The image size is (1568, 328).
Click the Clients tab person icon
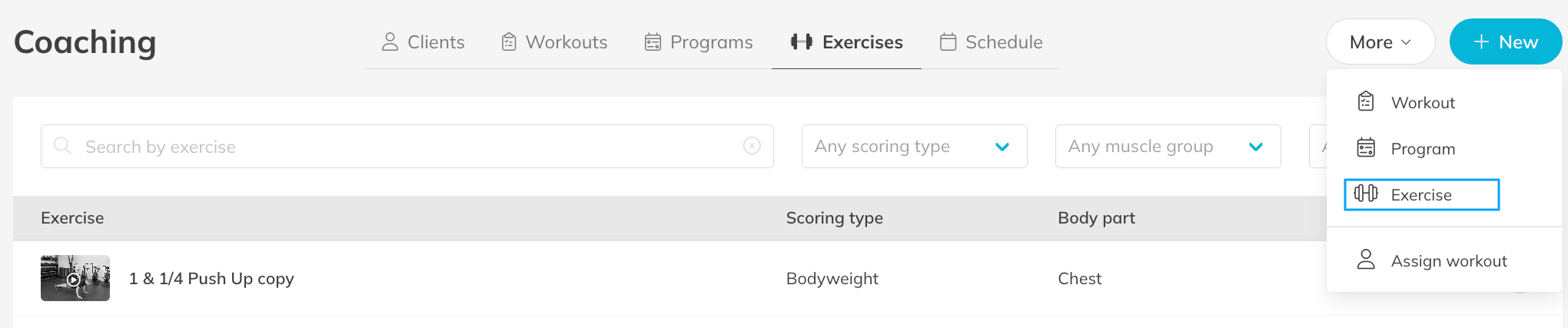pos(390,42)
